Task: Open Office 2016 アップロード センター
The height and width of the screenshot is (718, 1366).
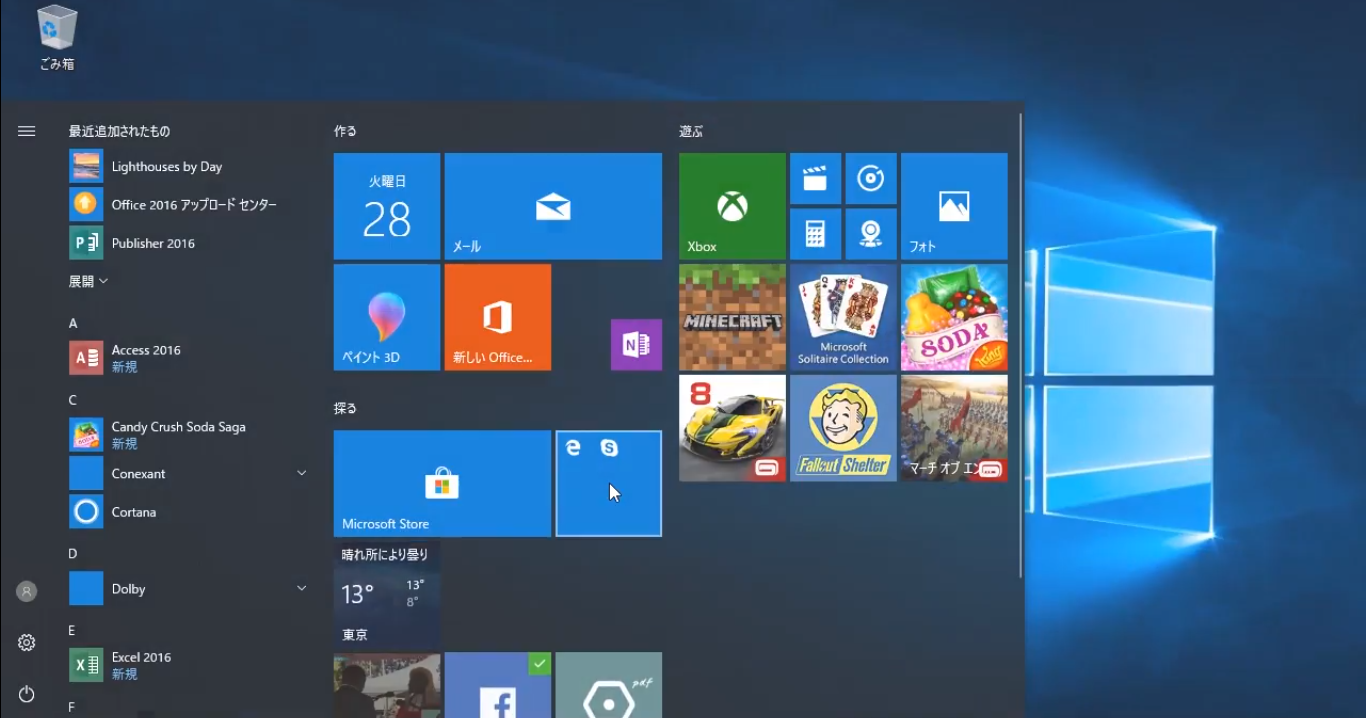Action: (x=188, y=204)
